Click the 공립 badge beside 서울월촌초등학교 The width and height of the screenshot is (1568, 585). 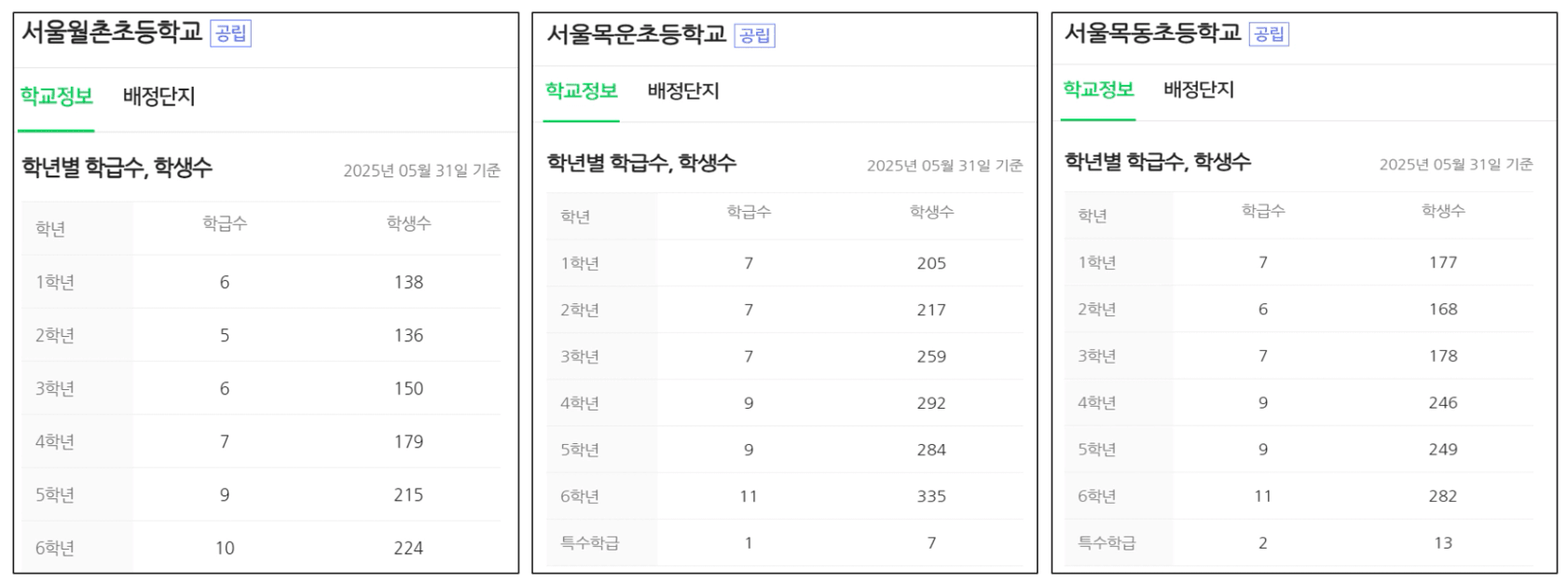[x=231, y=34]
